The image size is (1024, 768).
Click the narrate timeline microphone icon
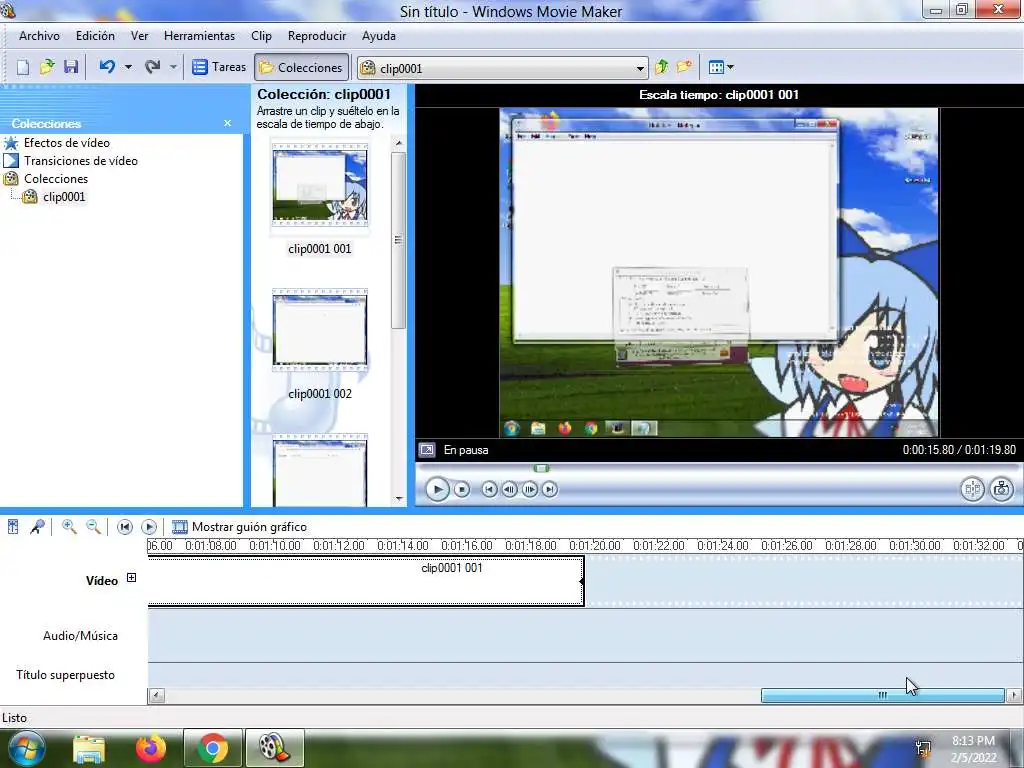tap(37, 527)
